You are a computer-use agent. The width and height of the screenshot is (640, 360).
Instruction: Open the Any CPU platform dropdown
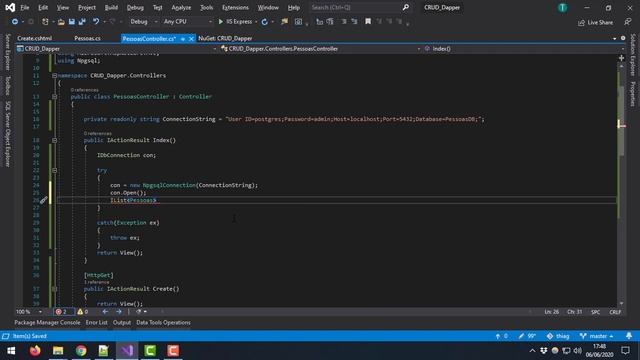187,22
